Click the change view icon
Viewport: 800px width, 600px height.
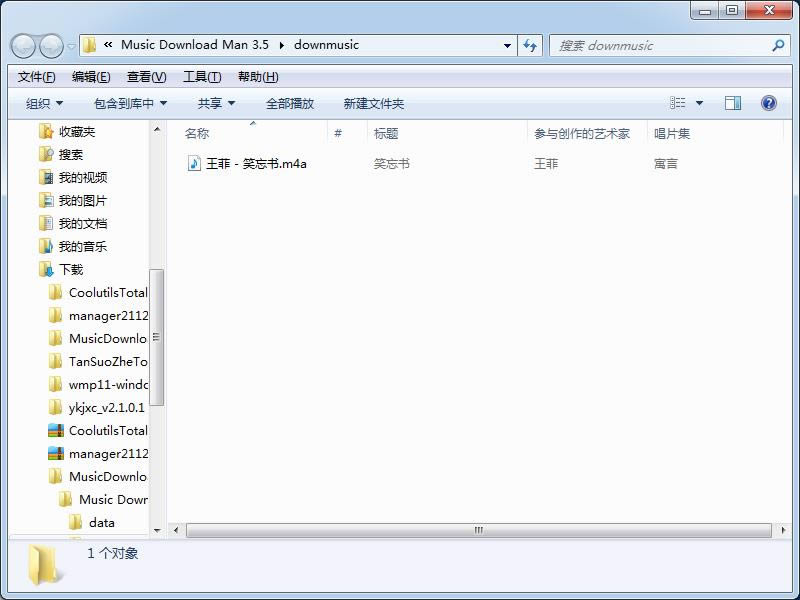point(678,103)
